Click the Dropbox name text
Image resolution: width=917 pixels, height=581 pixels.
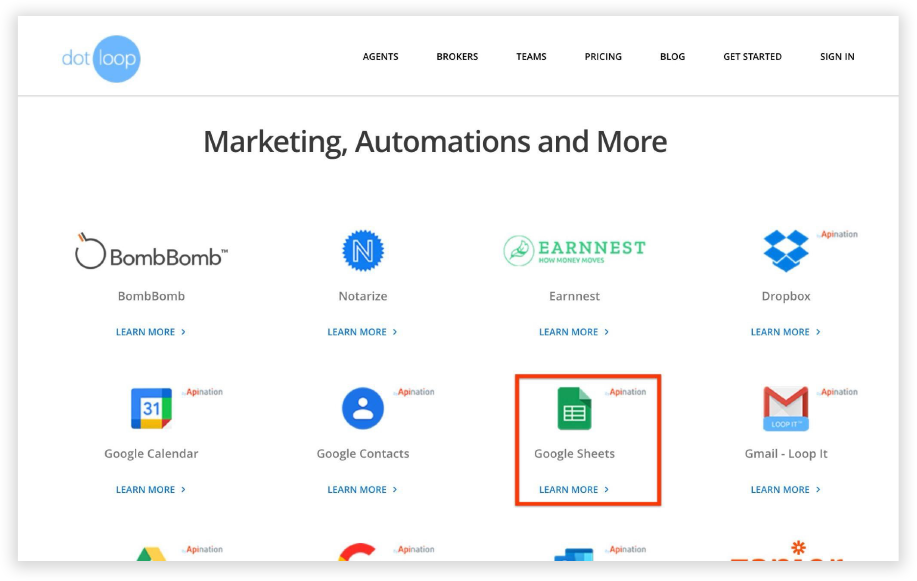pos(786,296)
